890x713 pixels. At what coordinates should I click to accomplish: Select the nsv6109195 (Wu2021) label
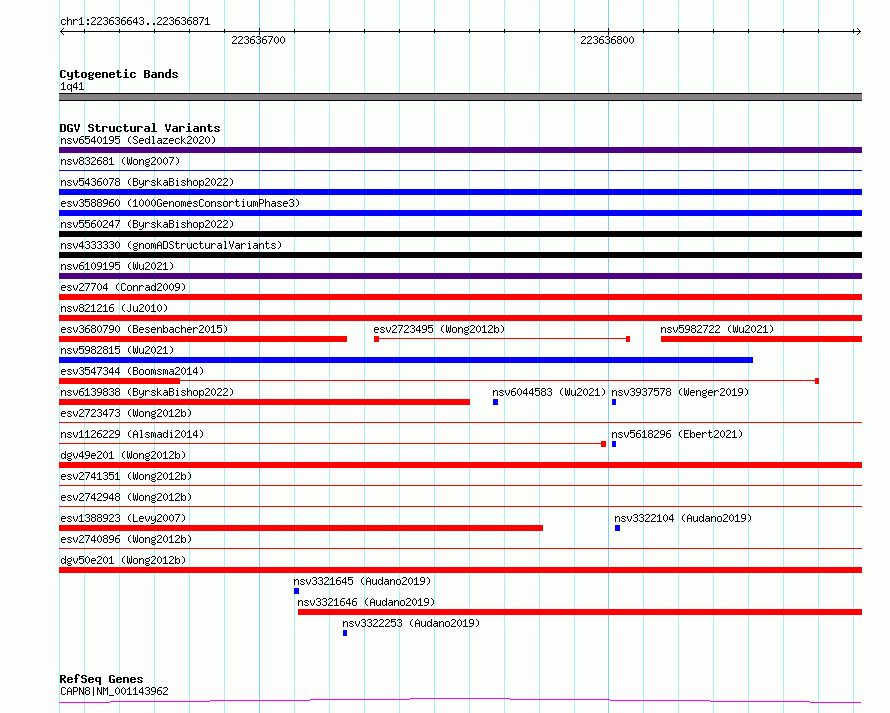pos(117,266)
